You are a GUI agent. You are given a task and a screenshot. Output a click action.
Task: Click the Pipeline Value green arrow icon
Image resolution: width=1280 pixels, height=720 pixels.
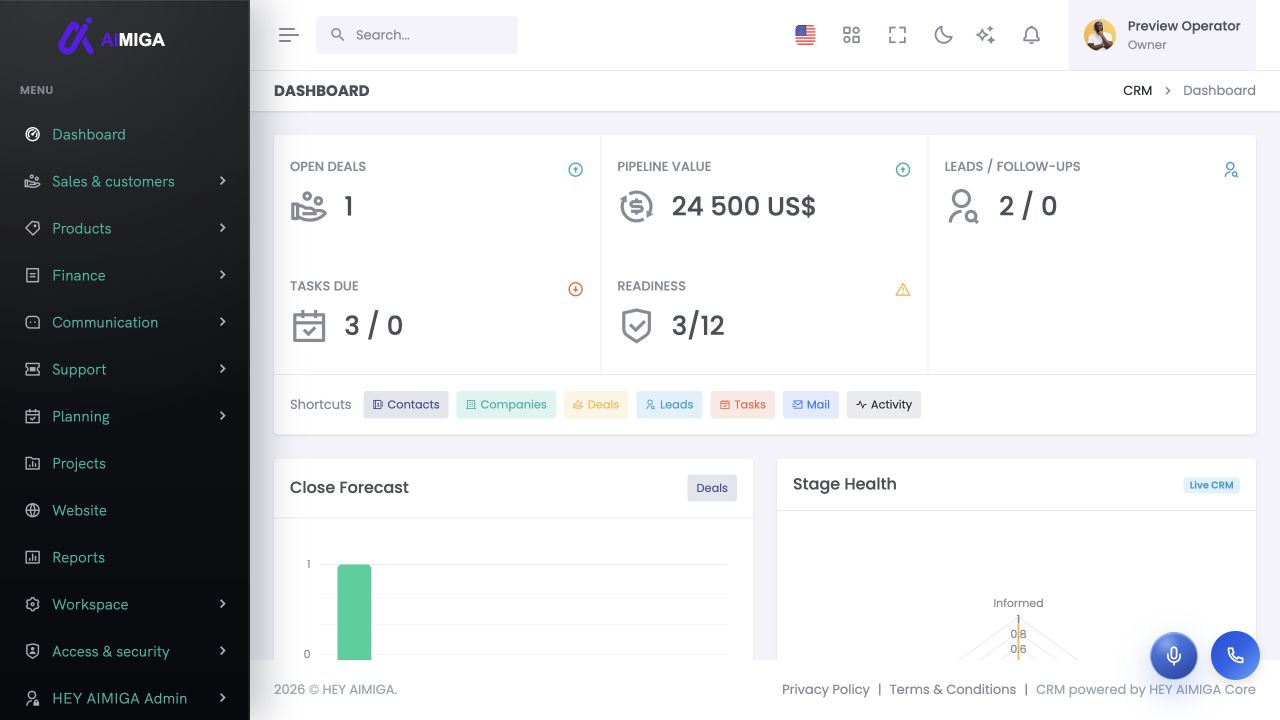click(x=903, y=170)
